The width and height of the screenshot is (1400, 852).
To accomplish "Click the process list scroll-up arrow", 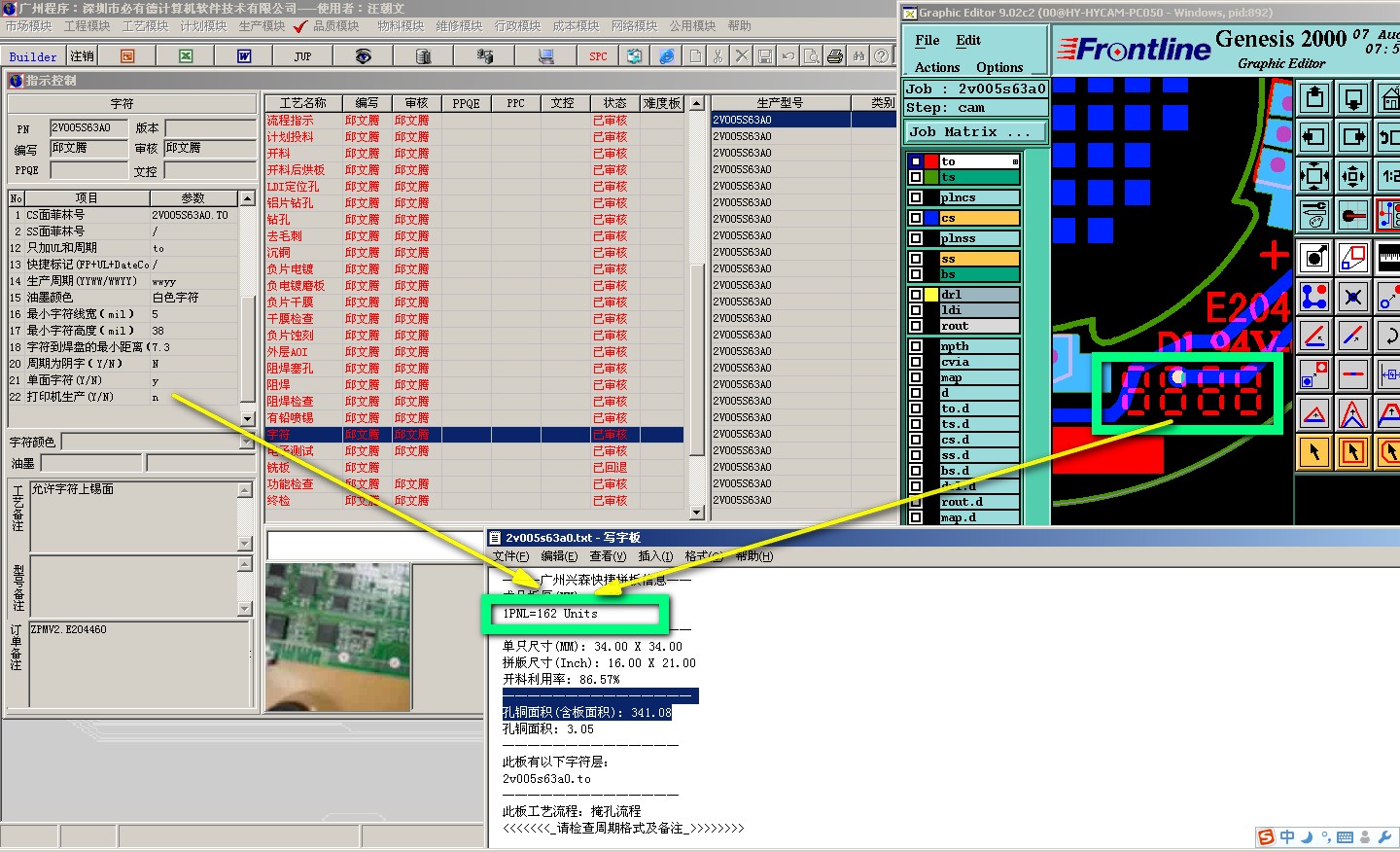I will pyautogui.click(x=696, y=103).
